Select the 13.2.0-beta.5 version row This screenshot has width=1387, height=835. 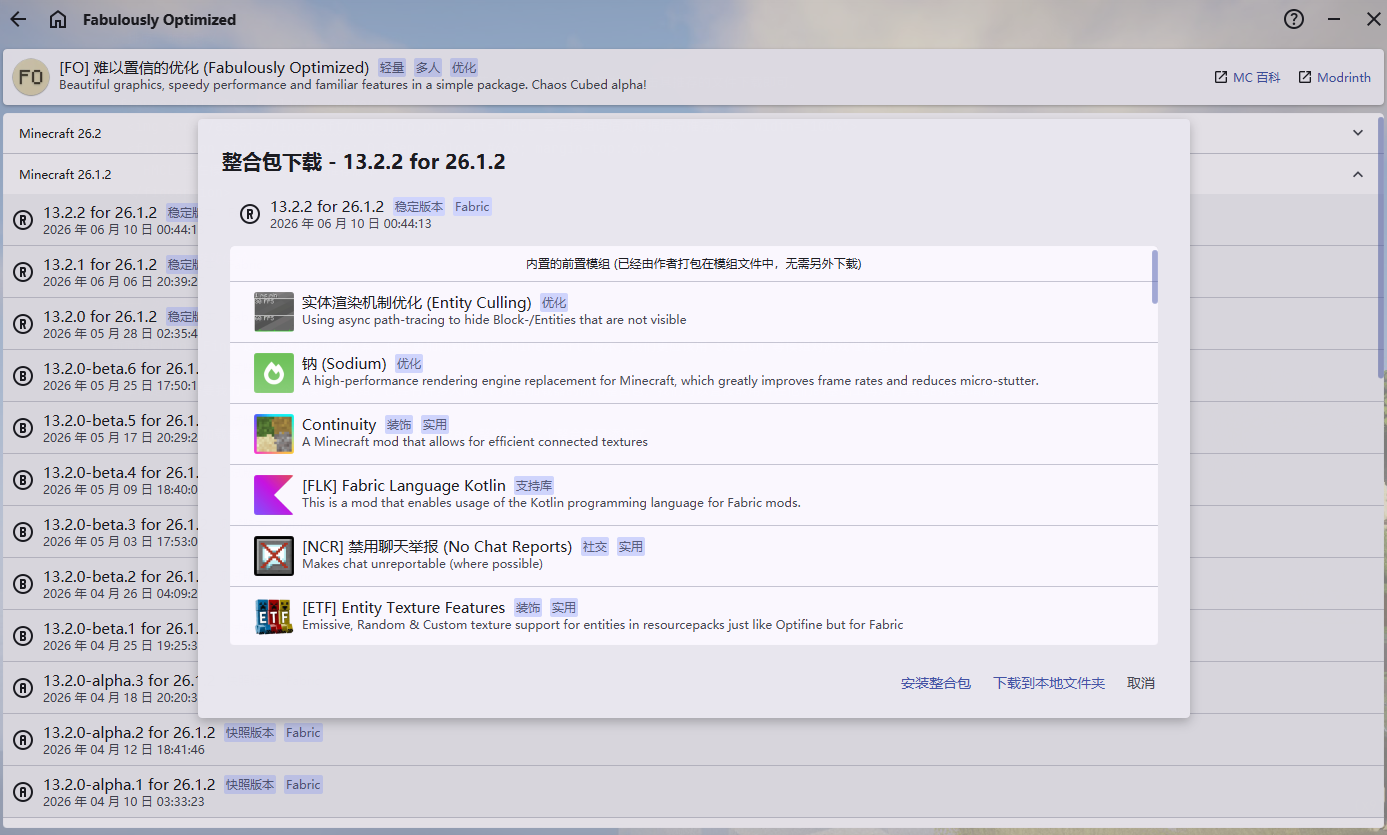[100, 428]
